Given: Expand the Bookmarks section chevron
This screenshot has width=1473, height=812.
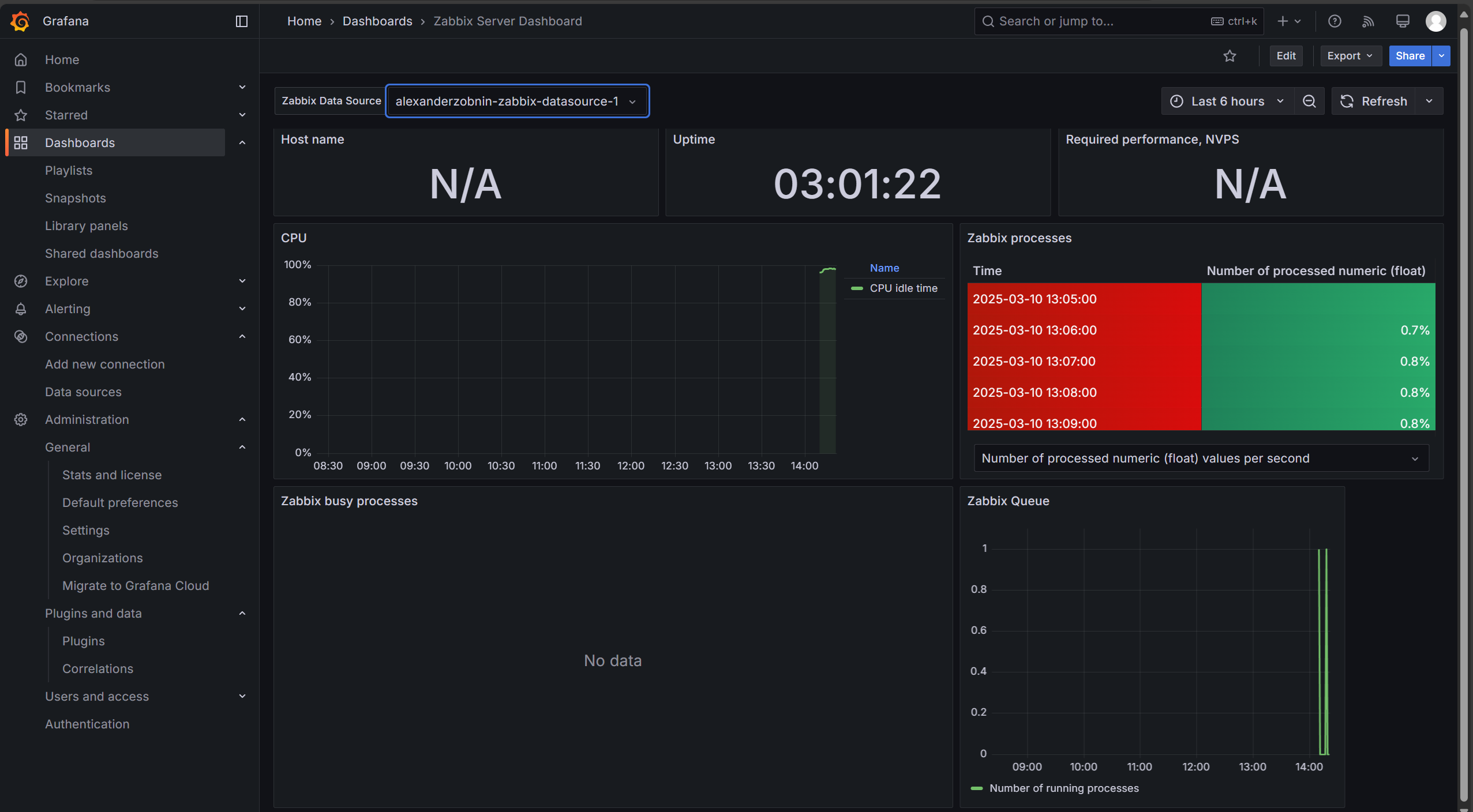Looking at the screenshot, I should point(242,87).
